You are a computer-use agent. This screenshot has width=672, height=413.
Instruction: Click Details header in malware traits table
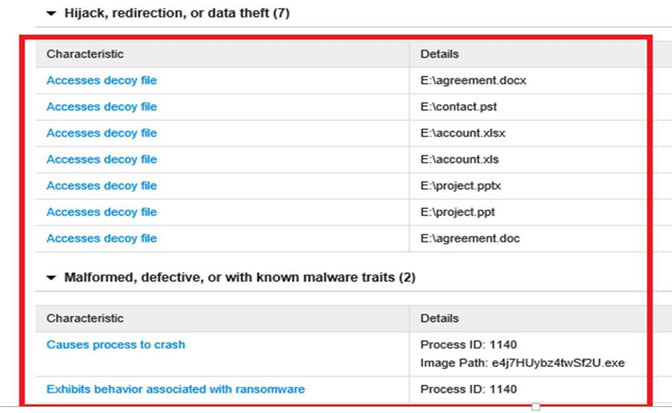pos(440,318)
